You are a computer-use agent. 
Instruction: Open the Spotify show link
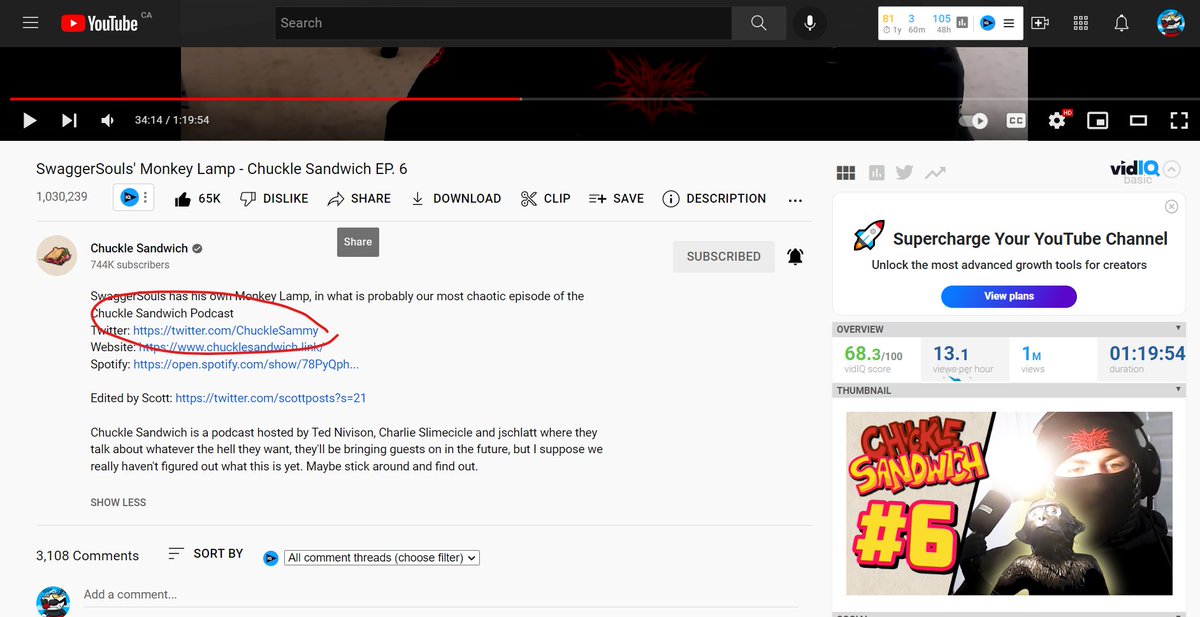click(246, 364)
